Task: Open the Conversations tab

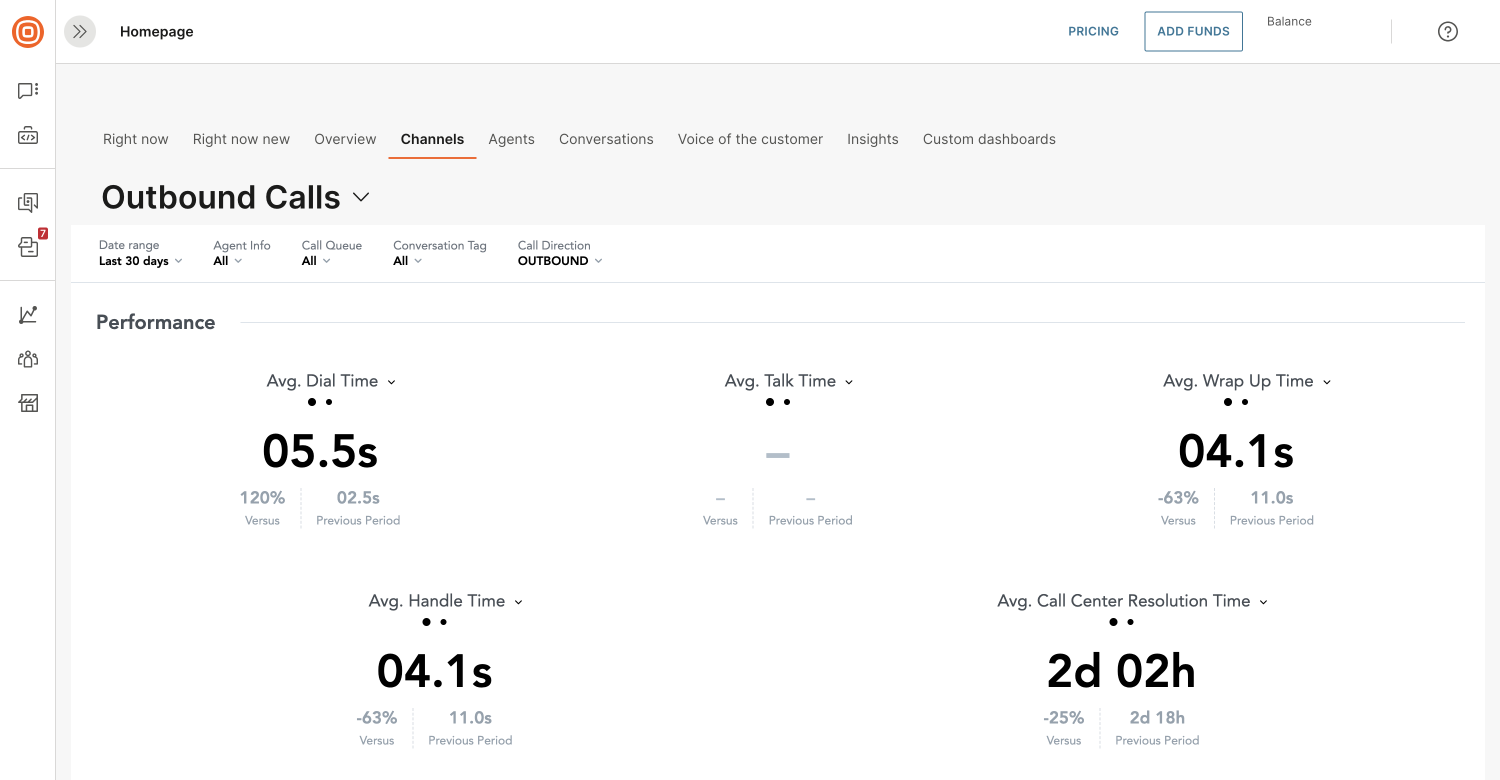Action: [606, 139]
